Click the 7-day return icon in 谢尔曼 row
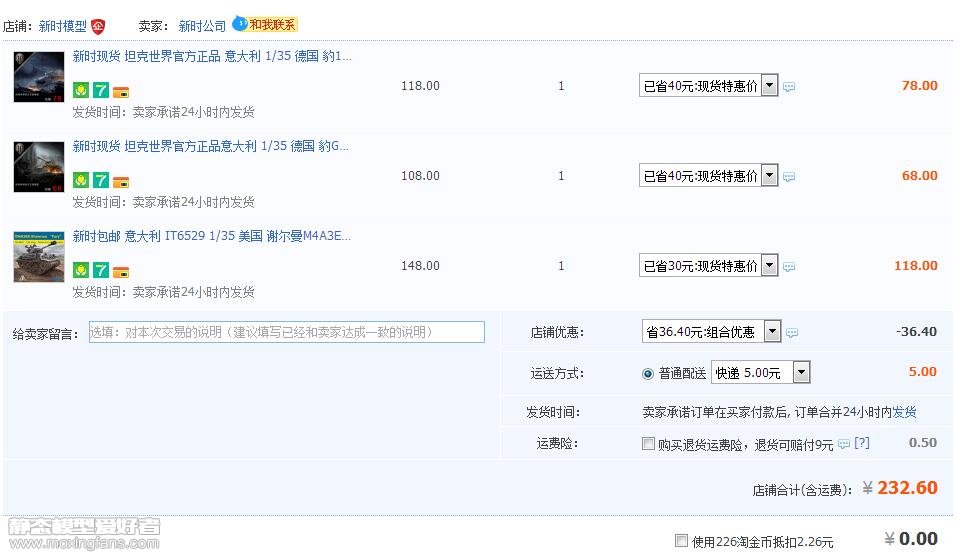Screen dimensions: 958x558 click(x=101, y=270)
